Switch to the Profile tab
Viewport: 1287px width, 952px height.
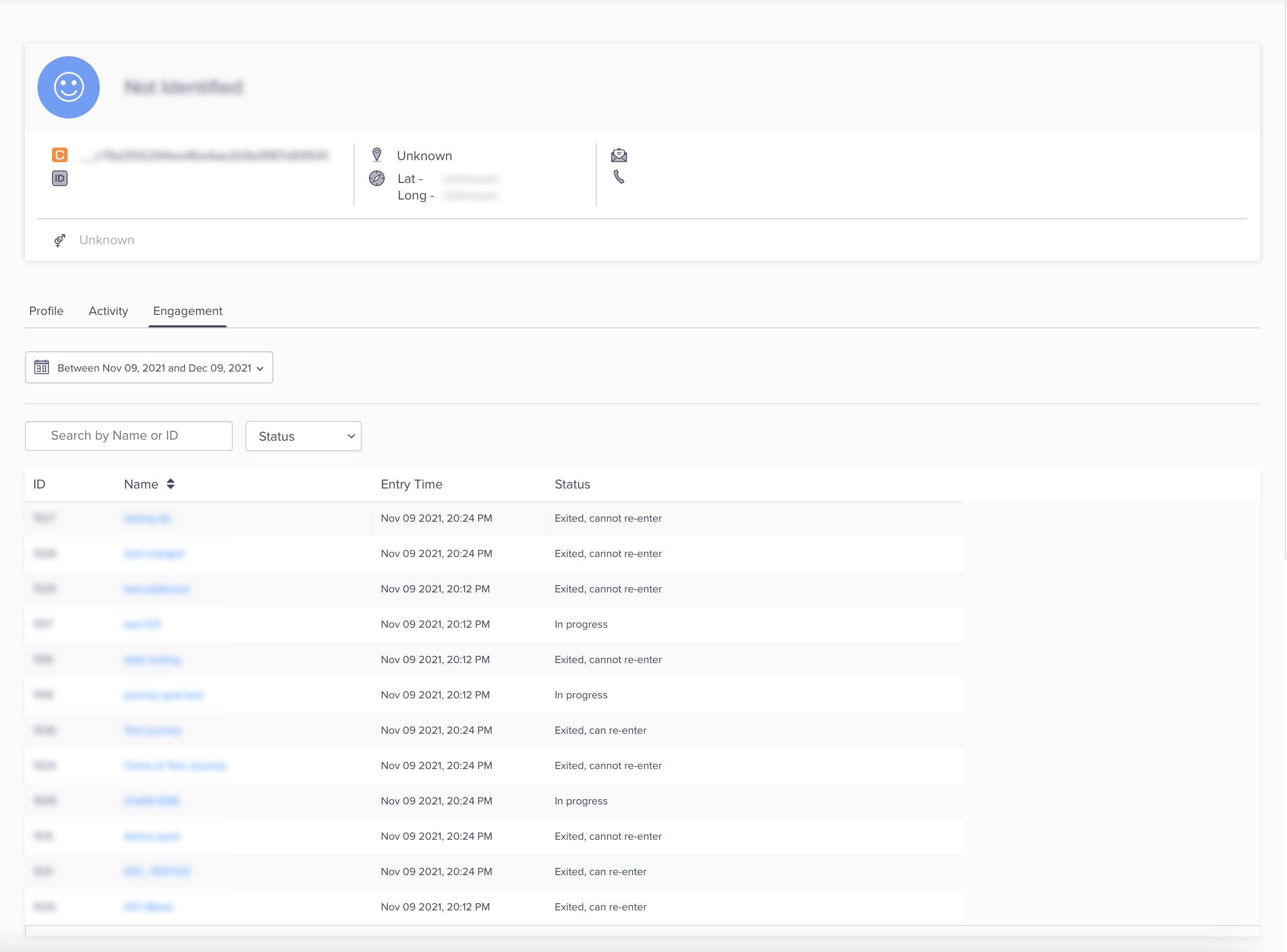pos(46,311)
